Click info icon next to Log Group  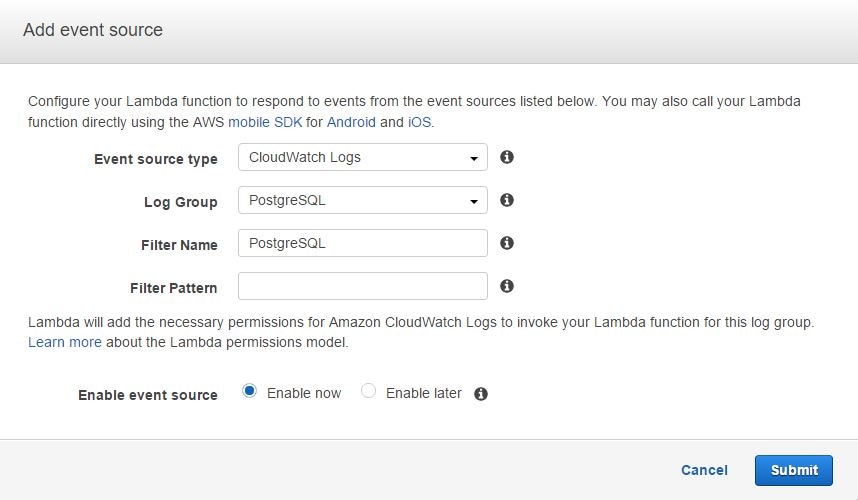tap(507, 200)
